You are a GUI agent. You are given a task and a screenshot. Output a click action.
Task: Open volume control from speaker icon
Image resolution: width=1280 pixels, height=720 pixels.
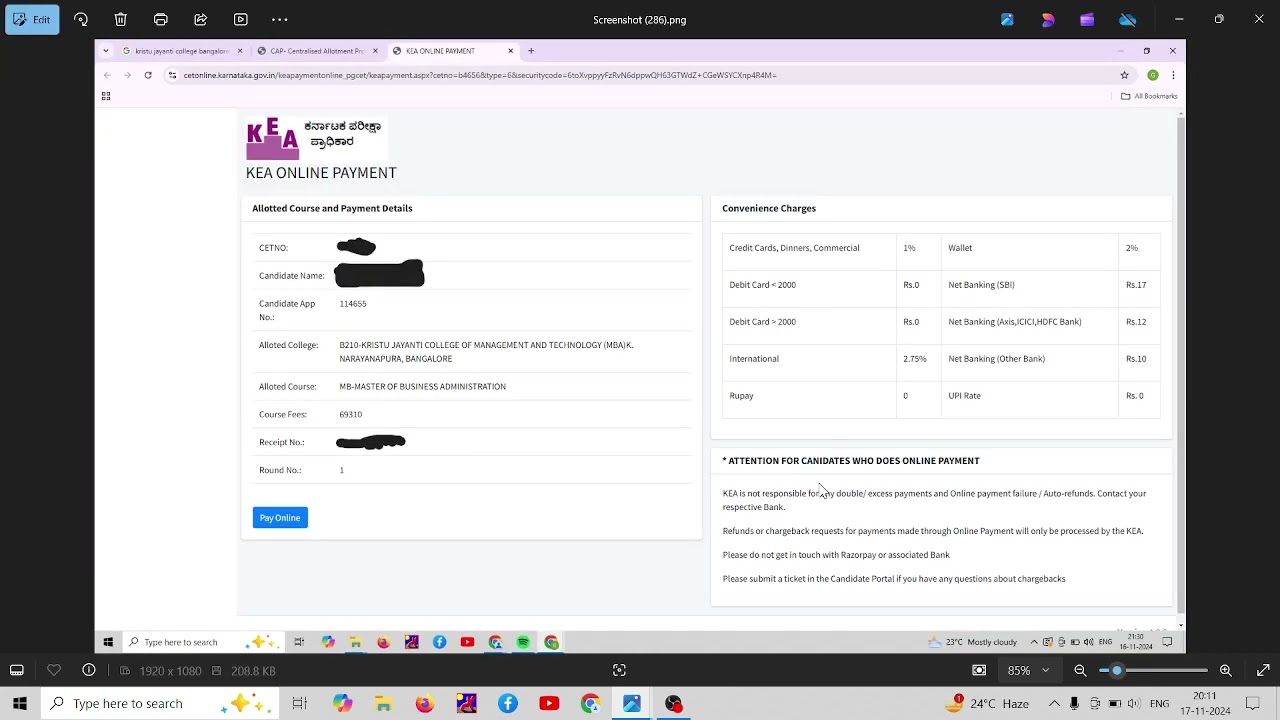pyautogui.click(x=1135, y=704)
